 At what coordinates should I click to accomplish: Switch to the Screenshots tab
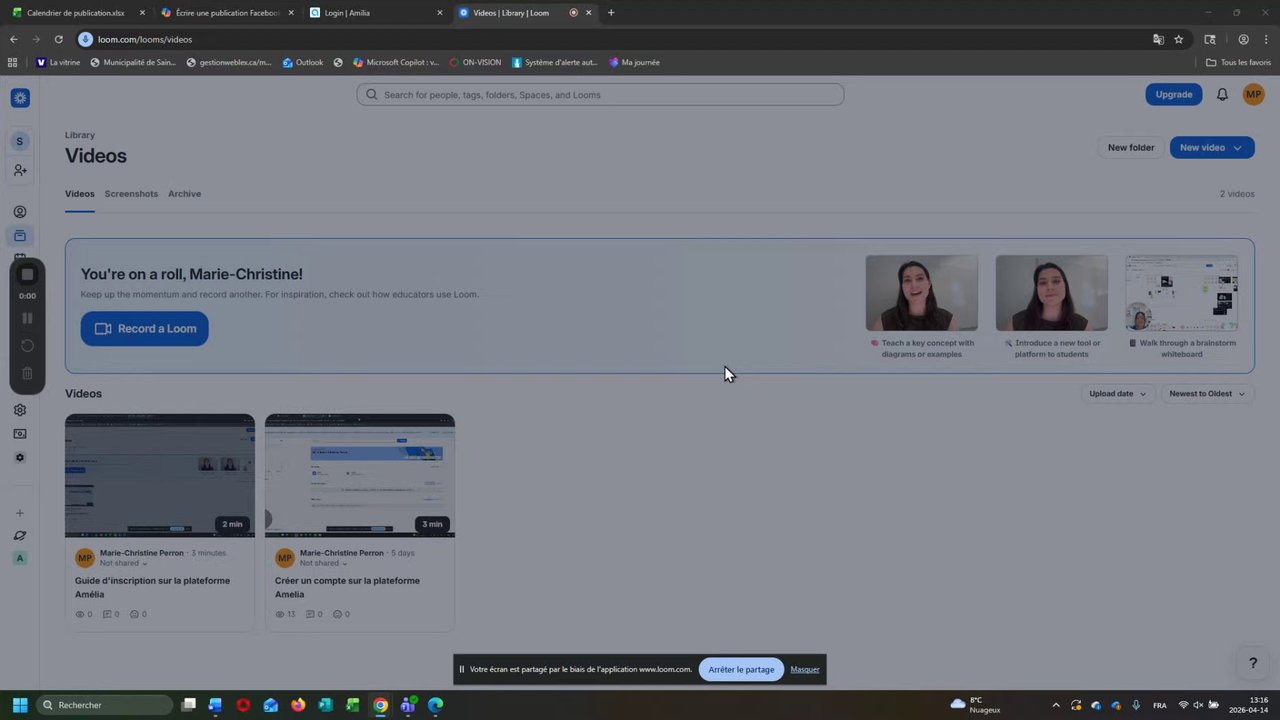click(131, 194)
